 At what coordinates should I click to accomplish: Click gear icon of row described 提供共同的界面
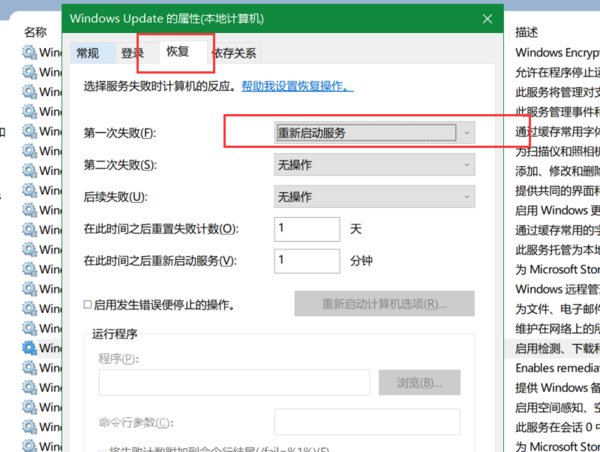(30, 190)
